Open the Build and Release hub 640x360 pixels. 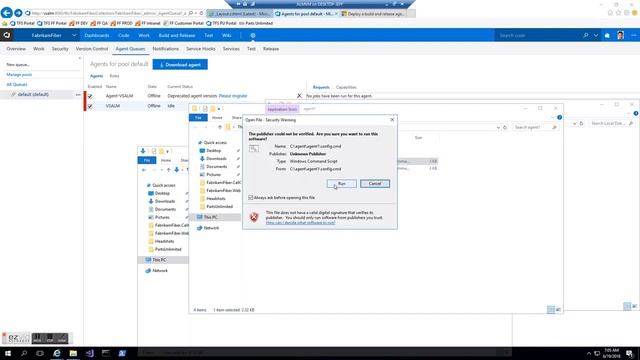177,36
